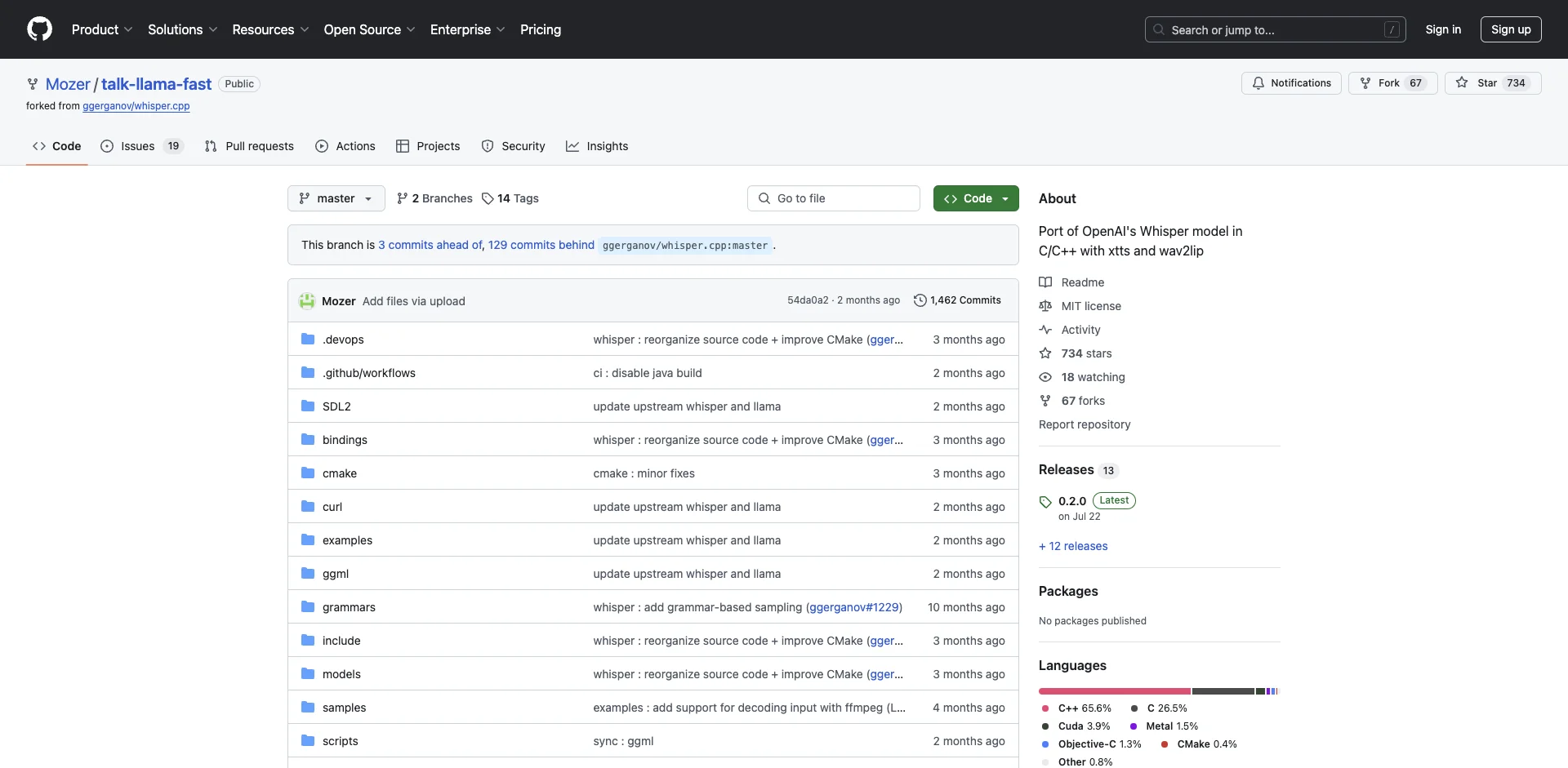Open the + 12 releases link
Viewport: 1568px width, 768px height.
[x=1073, y=546]
